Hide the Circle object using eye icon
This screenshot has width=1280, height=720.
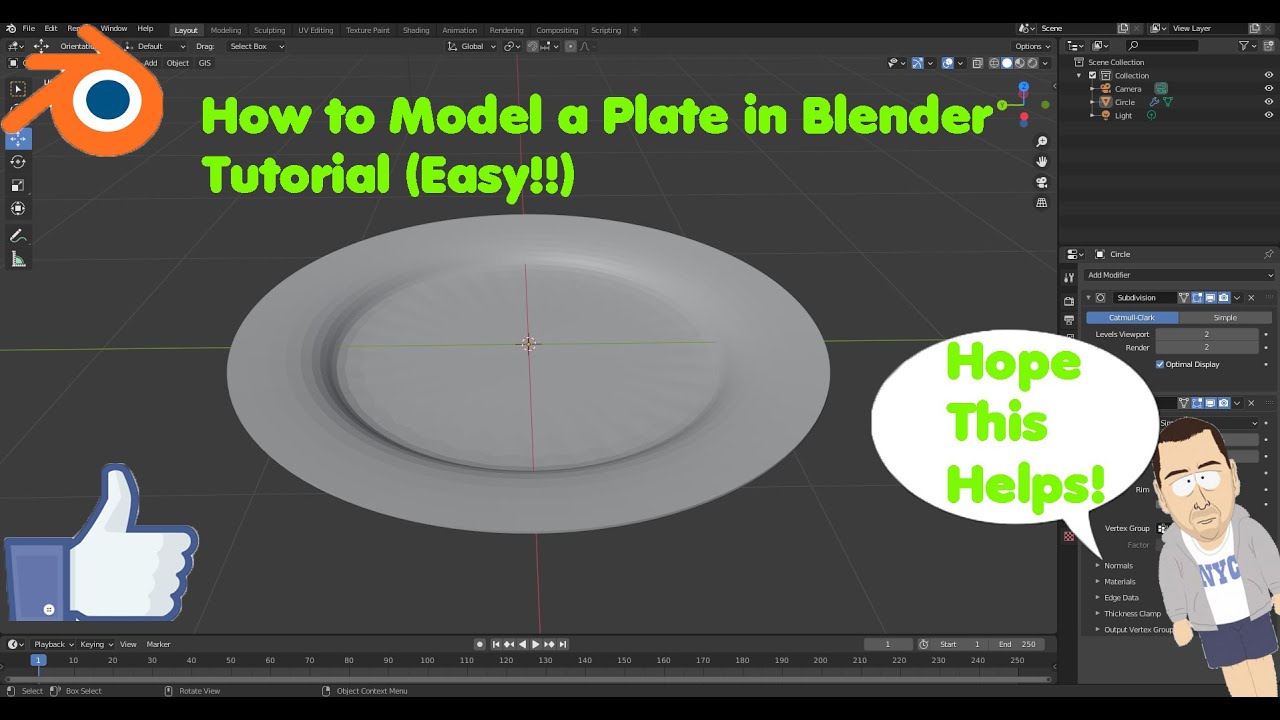pos(1269,102)
